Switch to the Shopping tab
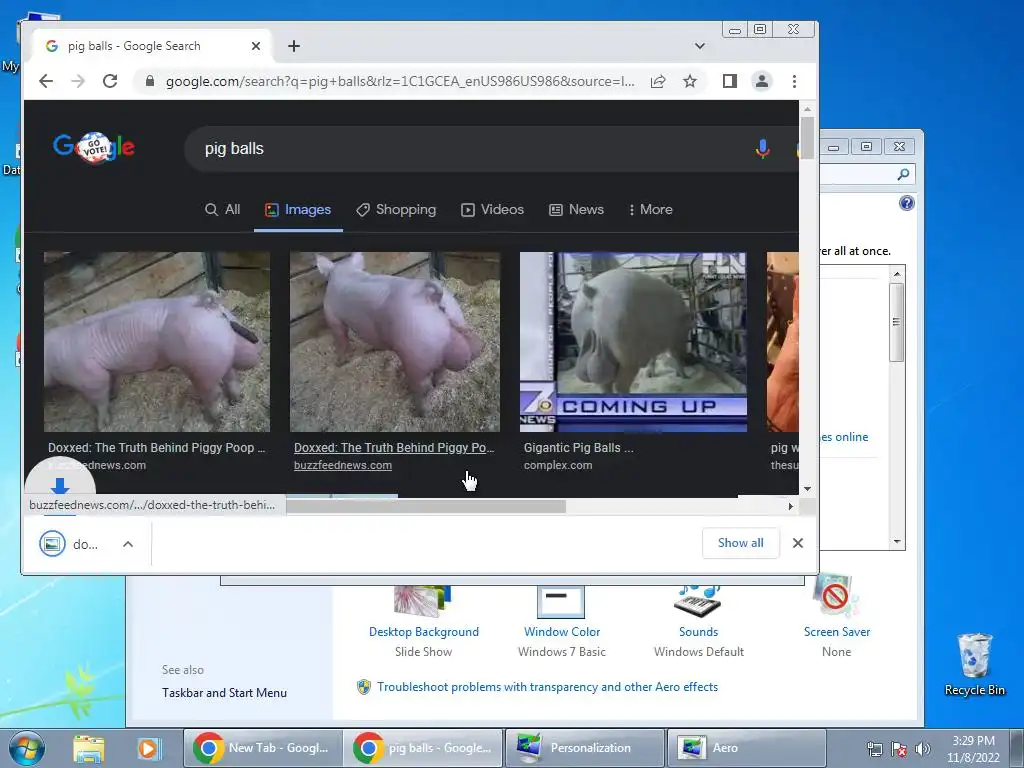The width and height of the screenshot is (1024, 768). pos(396,210)
